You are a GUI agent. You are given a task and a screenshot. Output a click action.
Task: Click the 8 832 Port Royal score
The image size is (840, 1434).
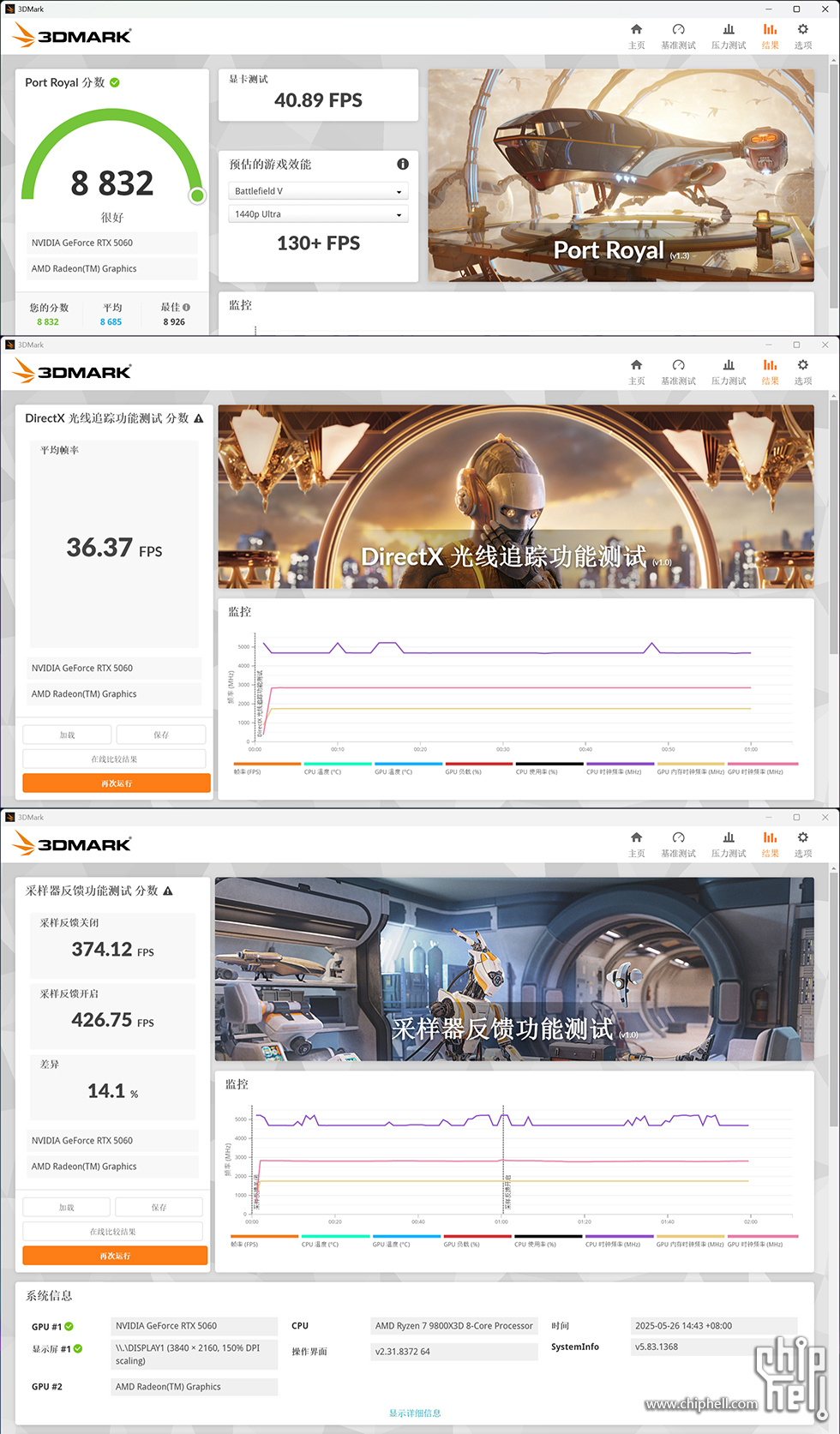[x=112, y=183]
